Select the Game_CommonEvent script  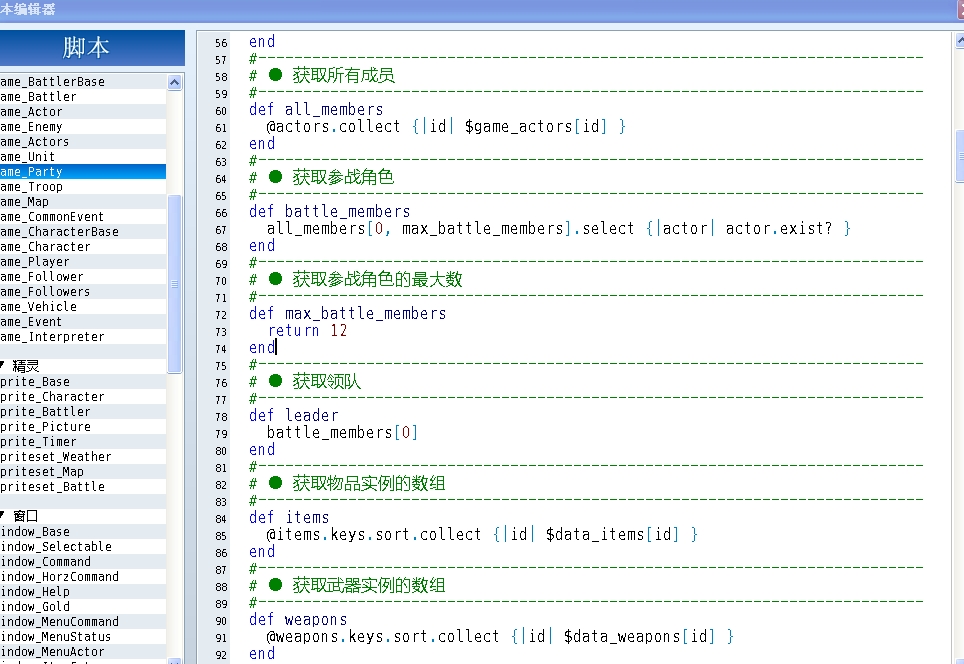[x=83, y=216]
